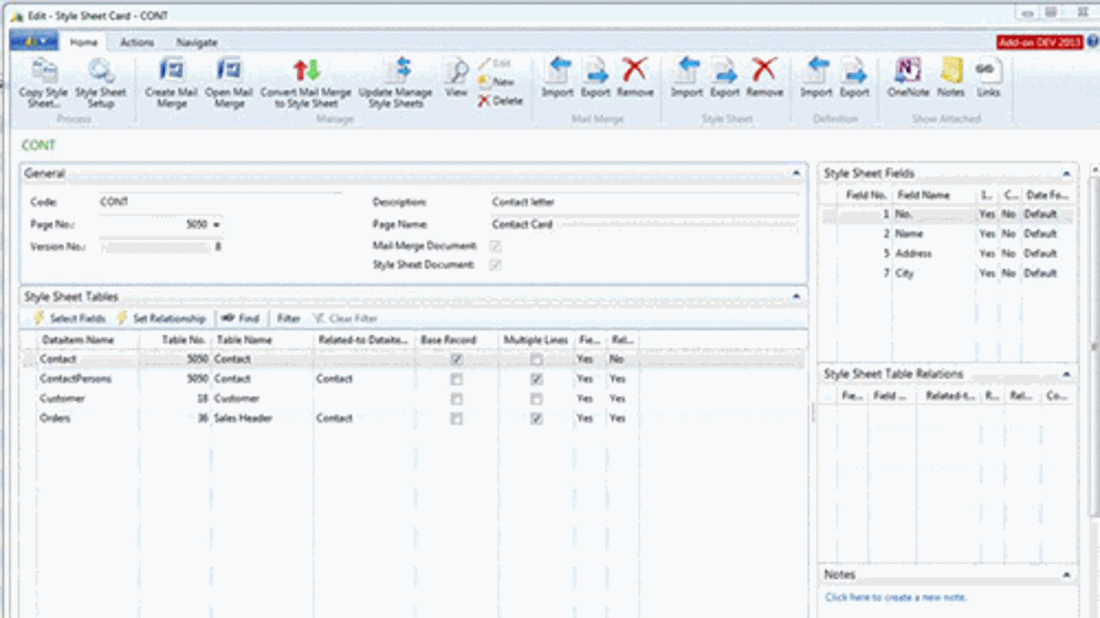Switch to the Actions ribbon tab

point(137,42)
